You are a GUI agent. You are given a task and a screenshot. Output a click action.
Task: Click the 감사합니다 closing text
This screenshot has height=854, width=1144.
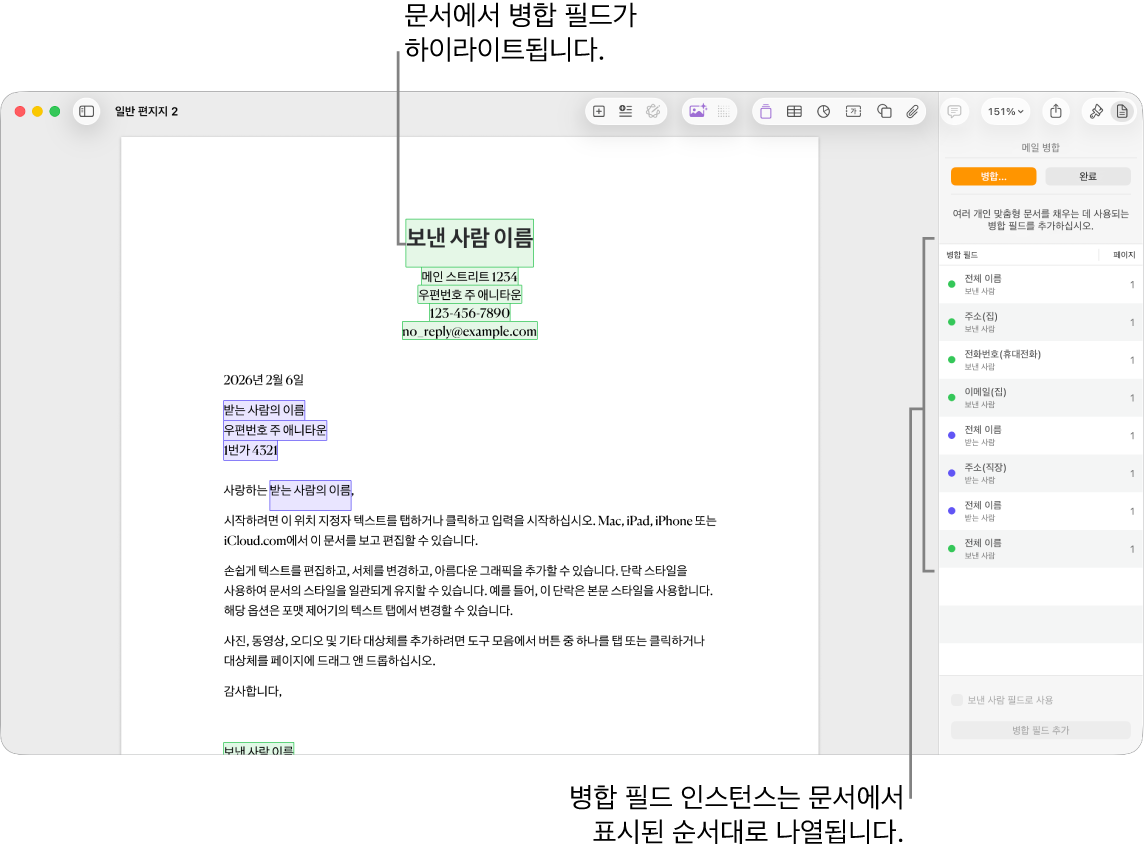252,691
